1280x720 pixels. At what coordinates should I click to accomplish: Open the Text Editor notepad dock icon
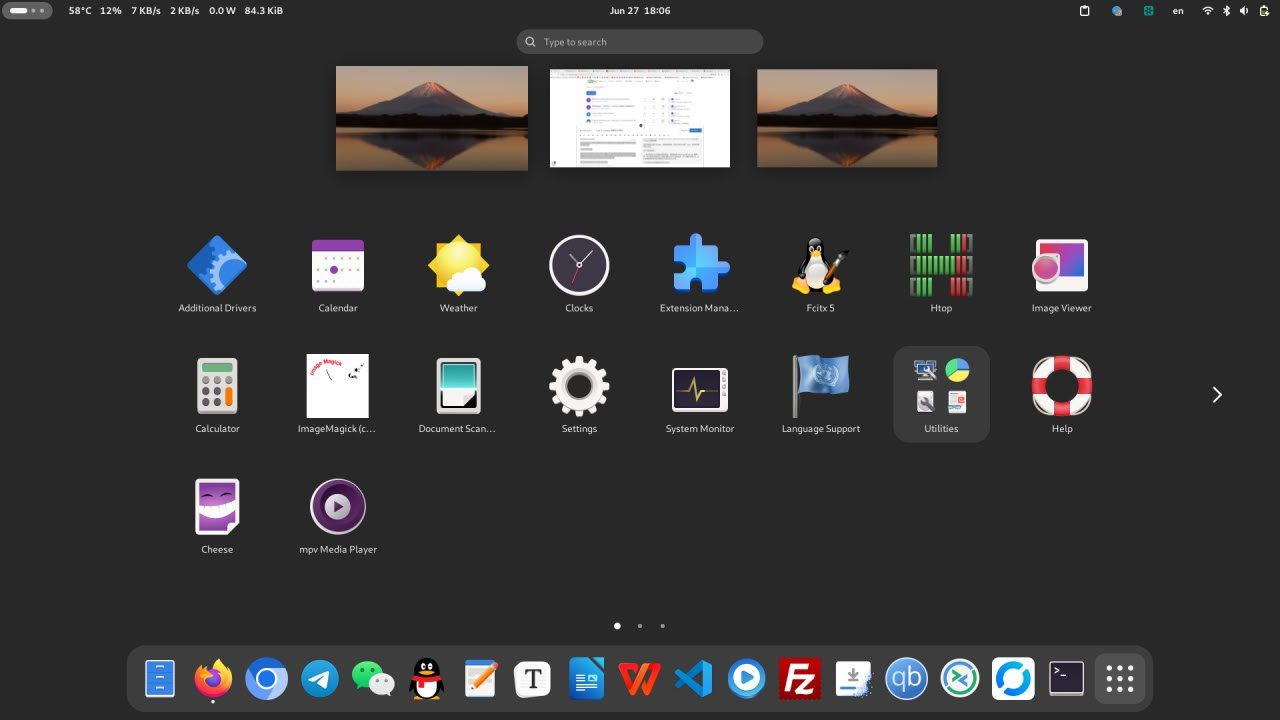point(480,679)
